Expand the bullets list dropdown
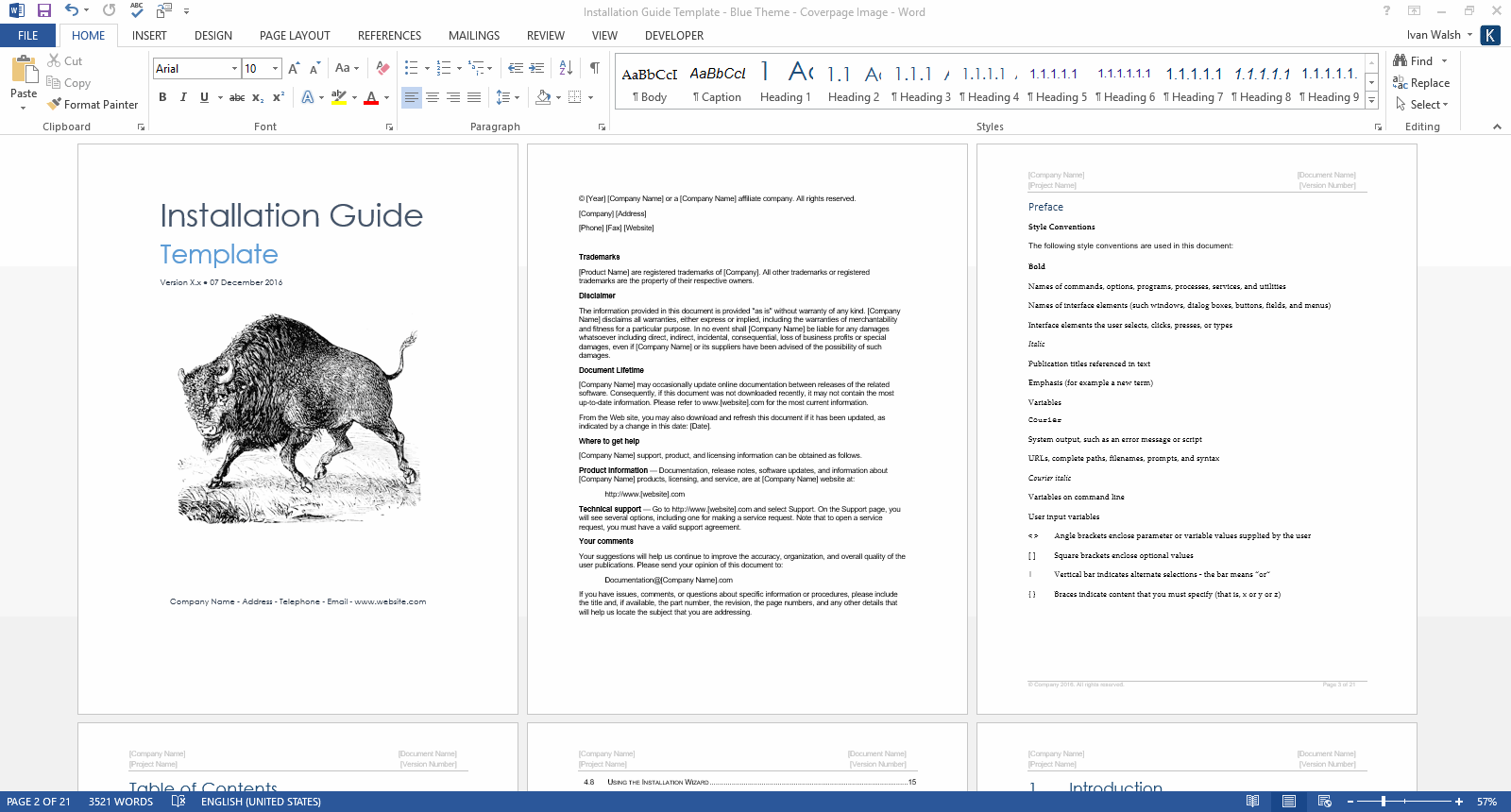This screenshot has height=812, width=1511. (427, 68)
